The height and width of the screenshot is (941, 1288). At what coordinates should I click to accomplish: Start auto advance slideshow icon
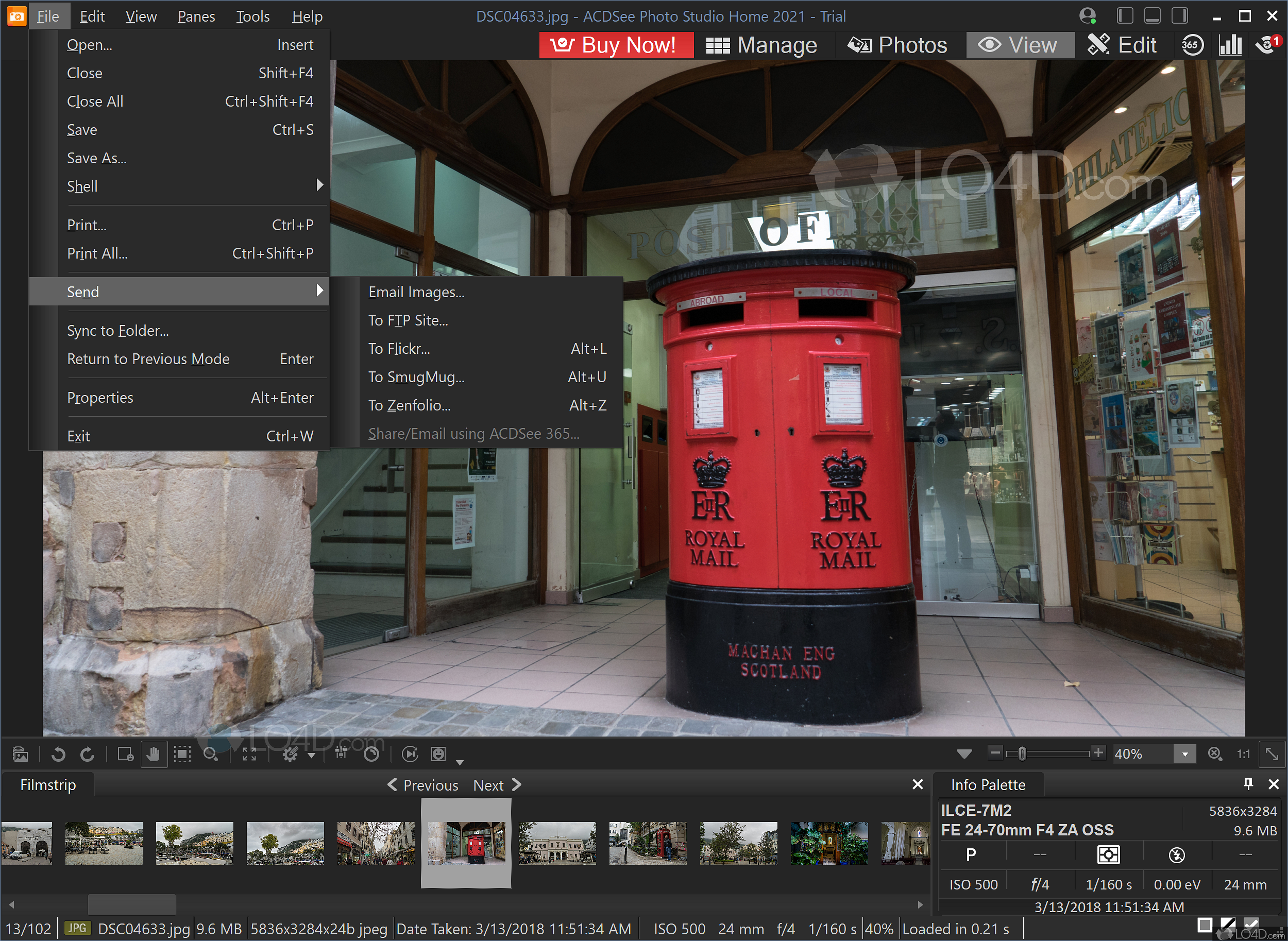click(410, 754)
